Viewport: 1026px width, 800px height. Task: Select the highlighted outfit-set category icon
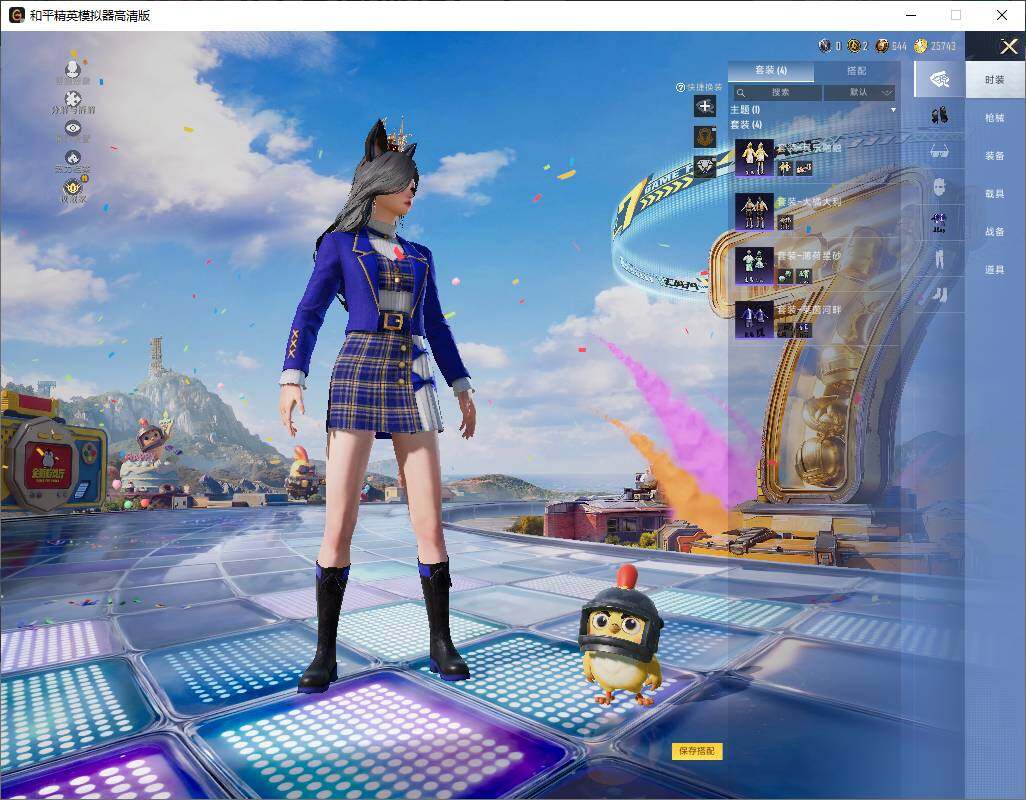click(940, 80)
